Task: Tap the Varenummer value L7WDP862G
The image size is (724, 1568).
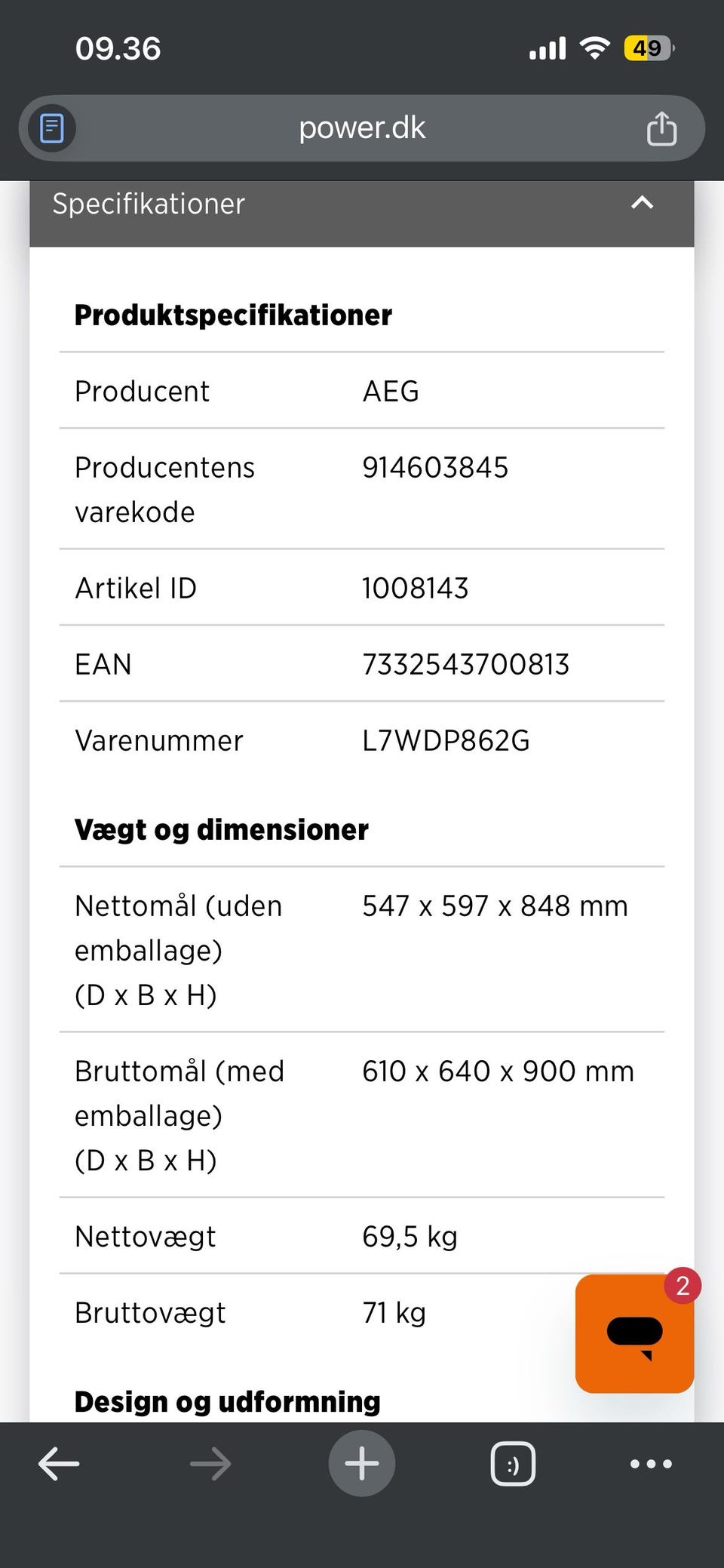Action: point(446,741)
